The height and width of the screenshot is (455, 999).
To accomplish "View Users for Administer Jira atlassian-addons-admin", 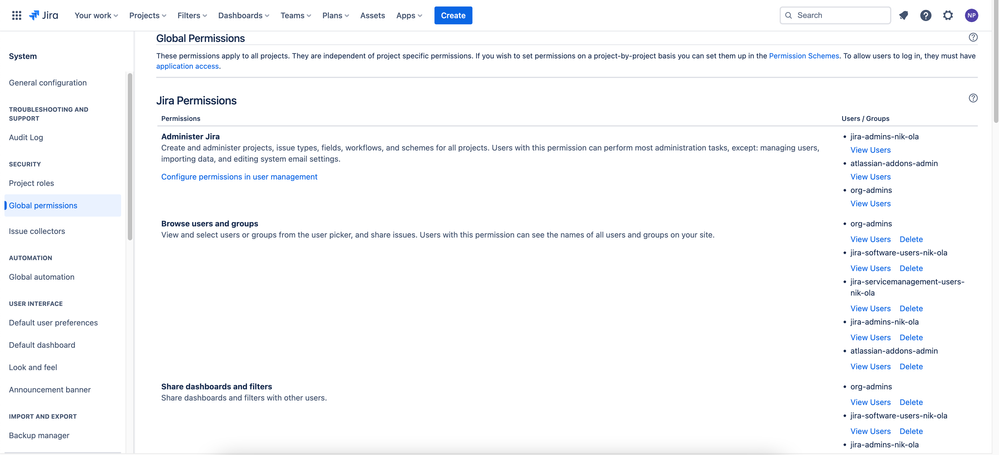I will point(870,177).
